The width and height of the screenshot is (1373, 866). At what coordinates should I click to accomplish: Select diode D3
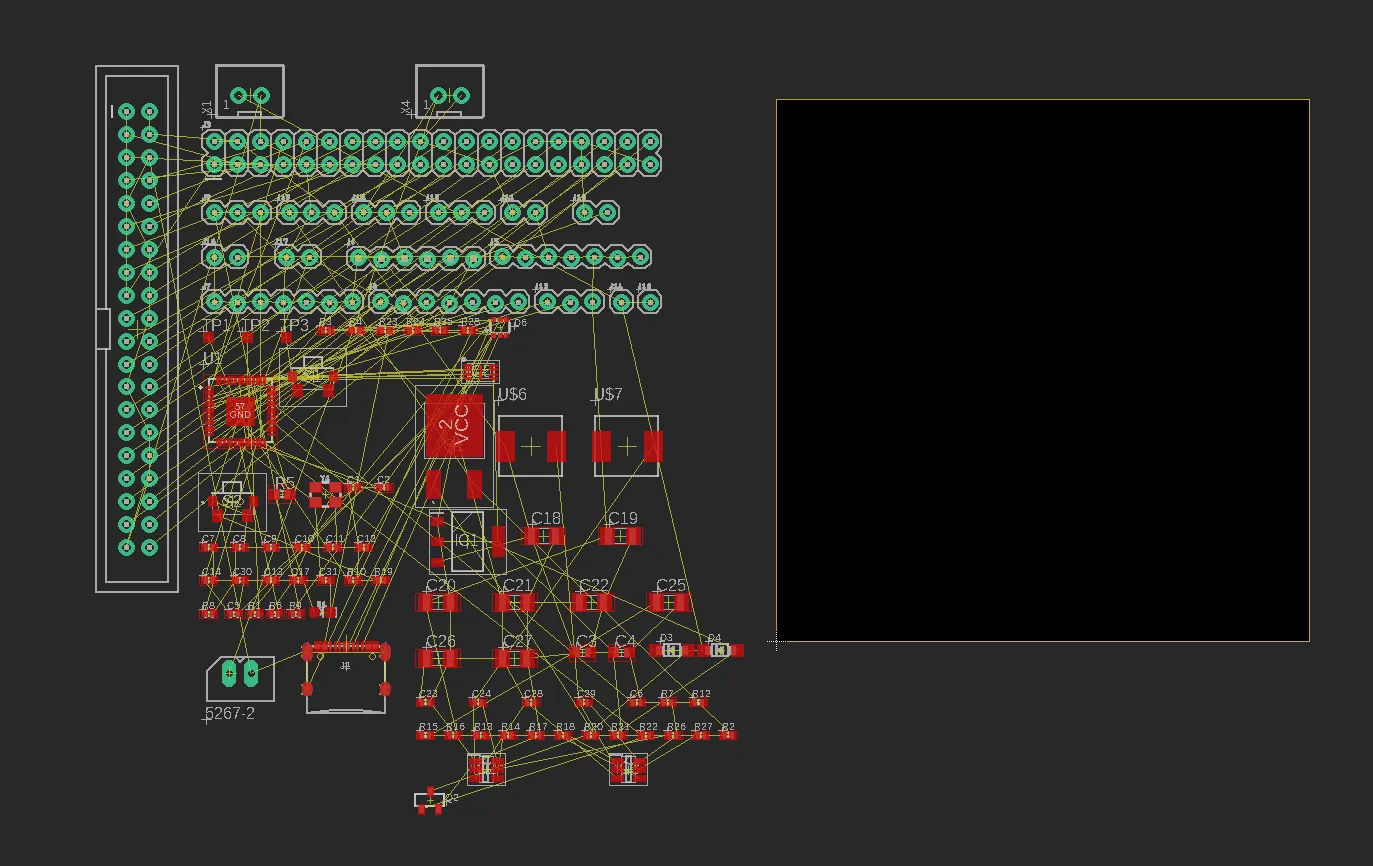click(x=672, y=650)
